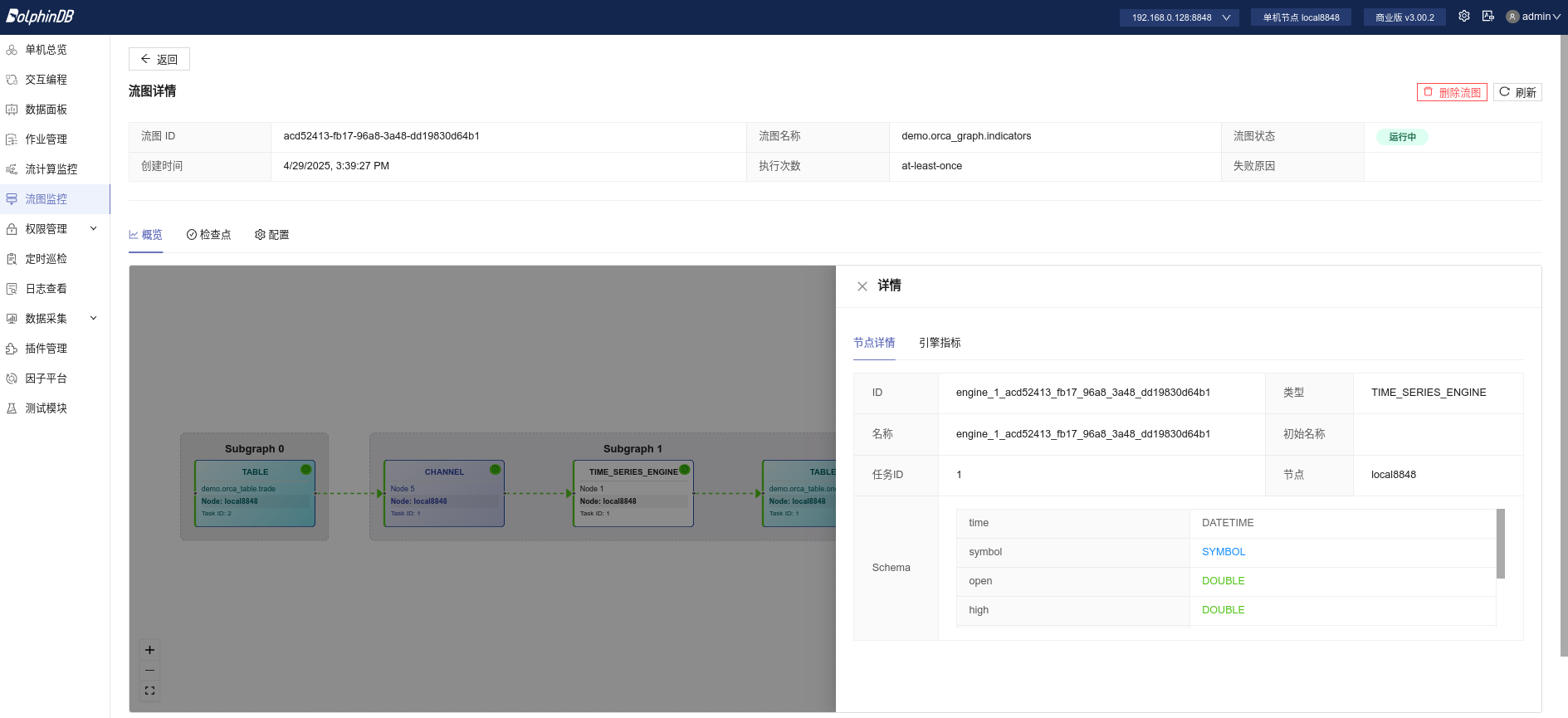Zoom in the flow graph canvas
The image size is (1568, 718).
pyautogui.click(x=150, y=650)
